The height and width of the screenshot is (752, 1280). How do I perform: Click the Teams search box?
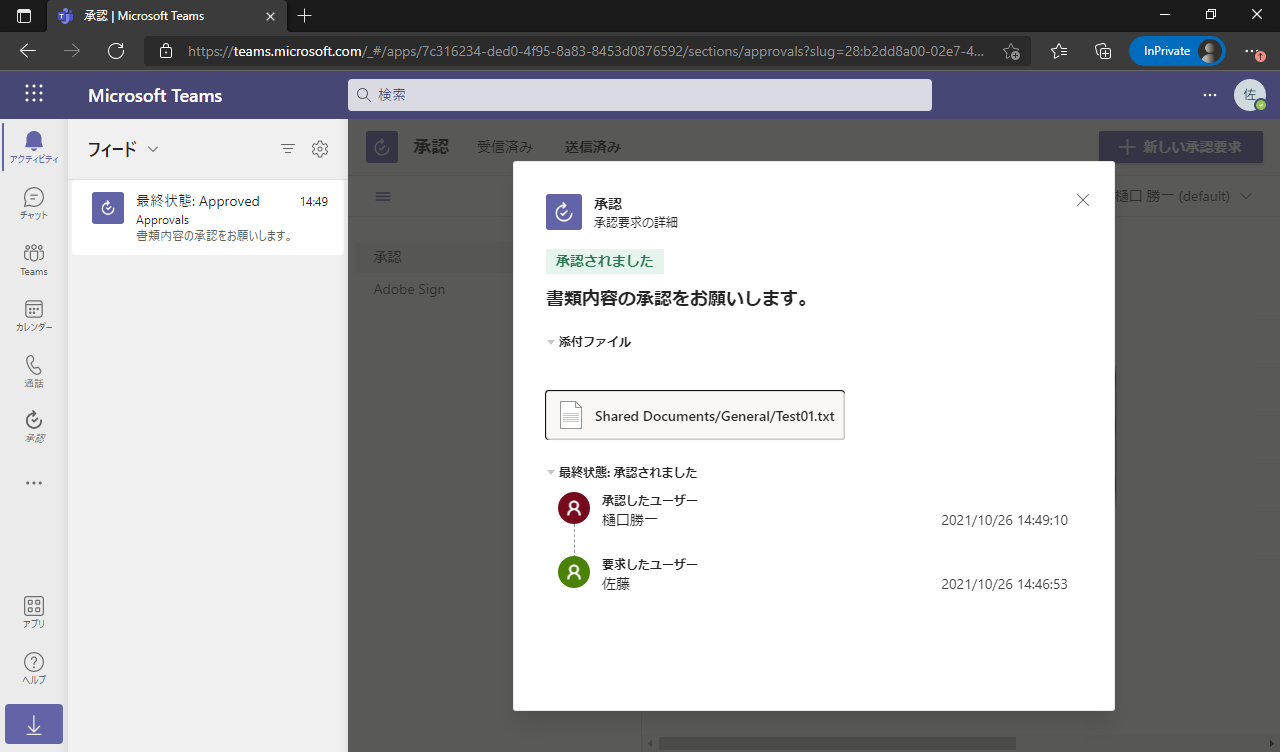[640, 95]
